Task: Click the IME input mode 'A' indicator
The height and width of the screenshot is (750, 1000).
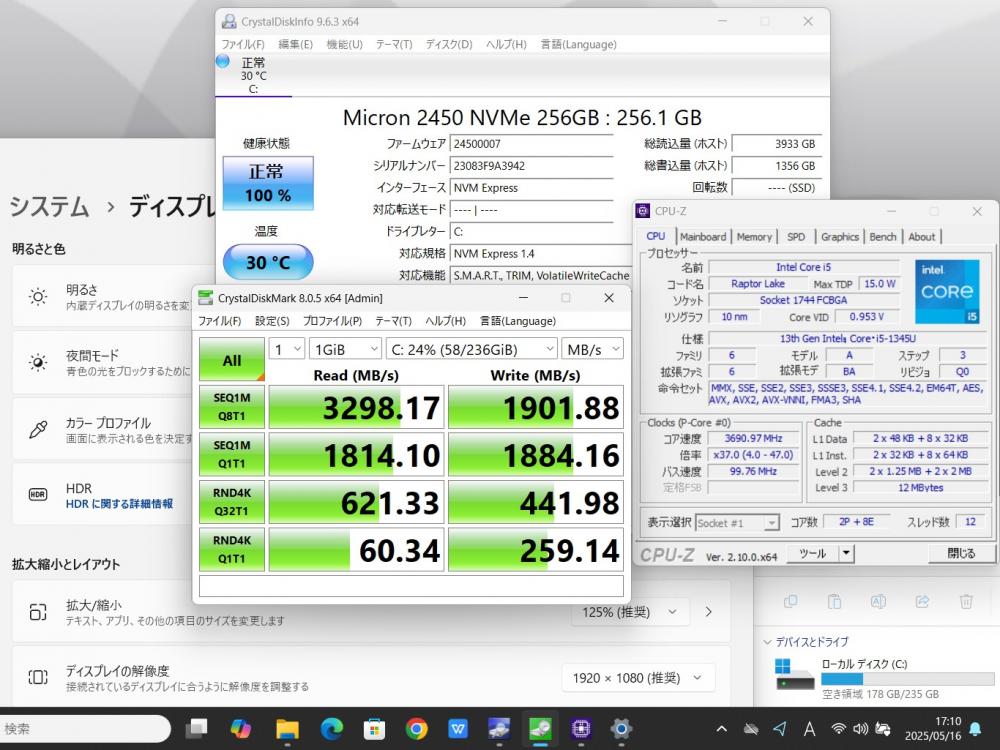Action: (809, 728)
